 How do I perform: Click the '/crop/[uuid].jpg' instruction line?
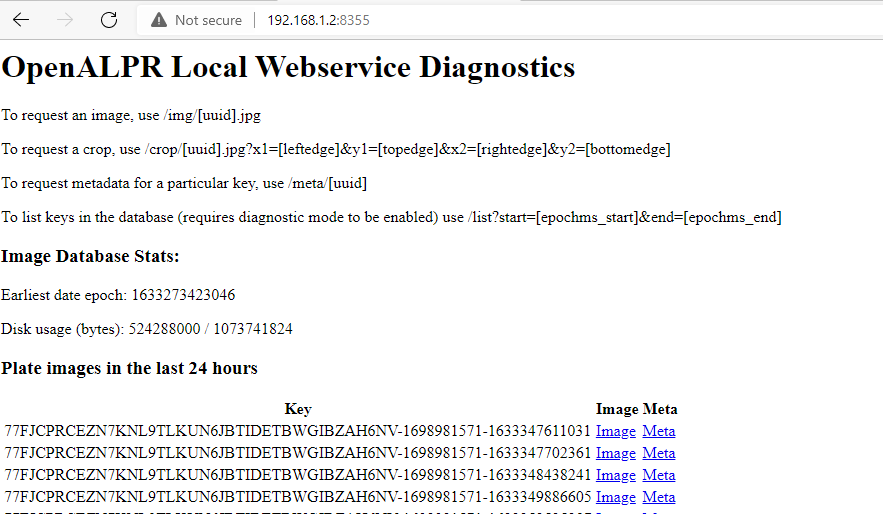336,149
